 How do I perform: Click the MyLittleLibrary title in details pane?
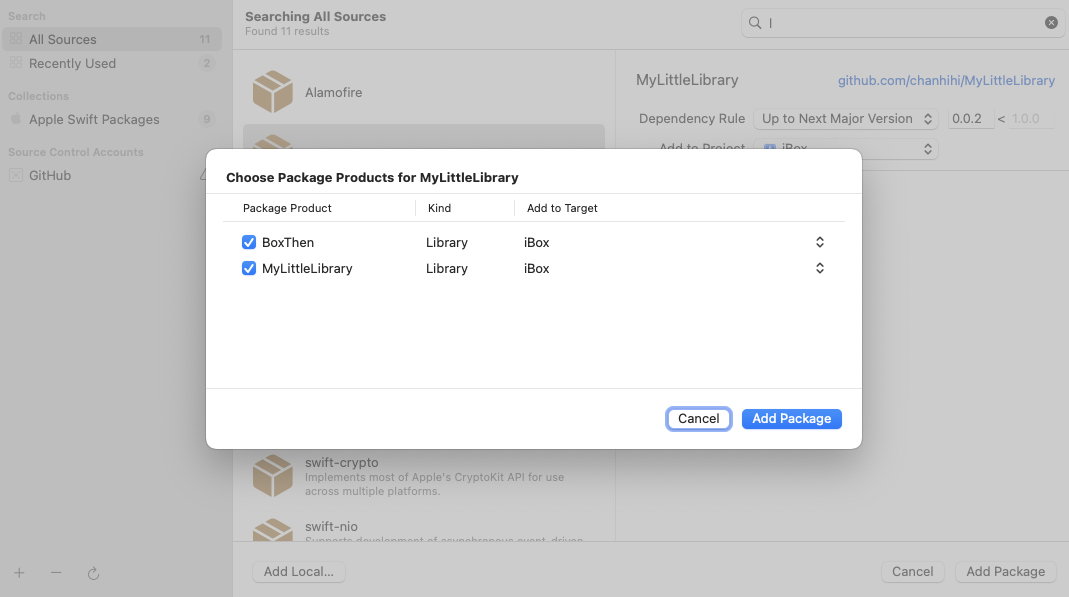point(687,80)
